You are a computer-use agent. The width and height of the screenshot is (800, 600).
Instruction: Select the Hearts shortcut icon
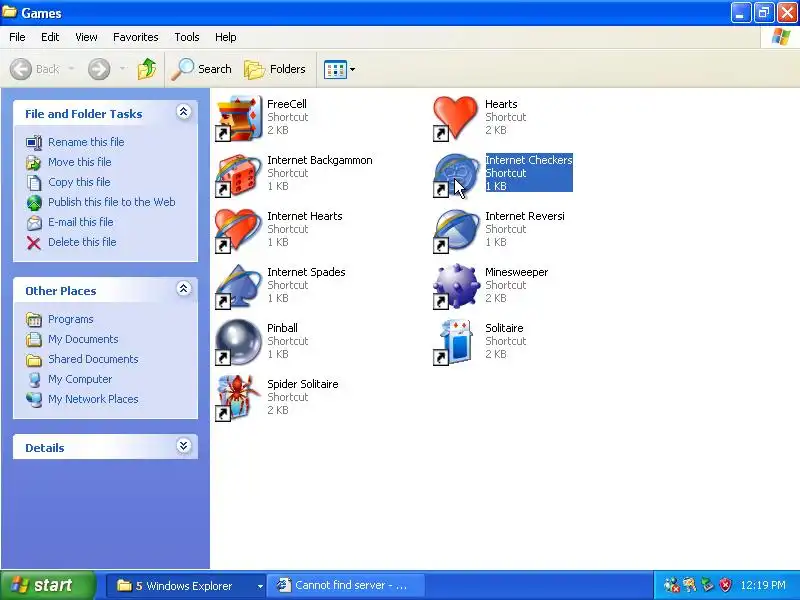point(456,118)
